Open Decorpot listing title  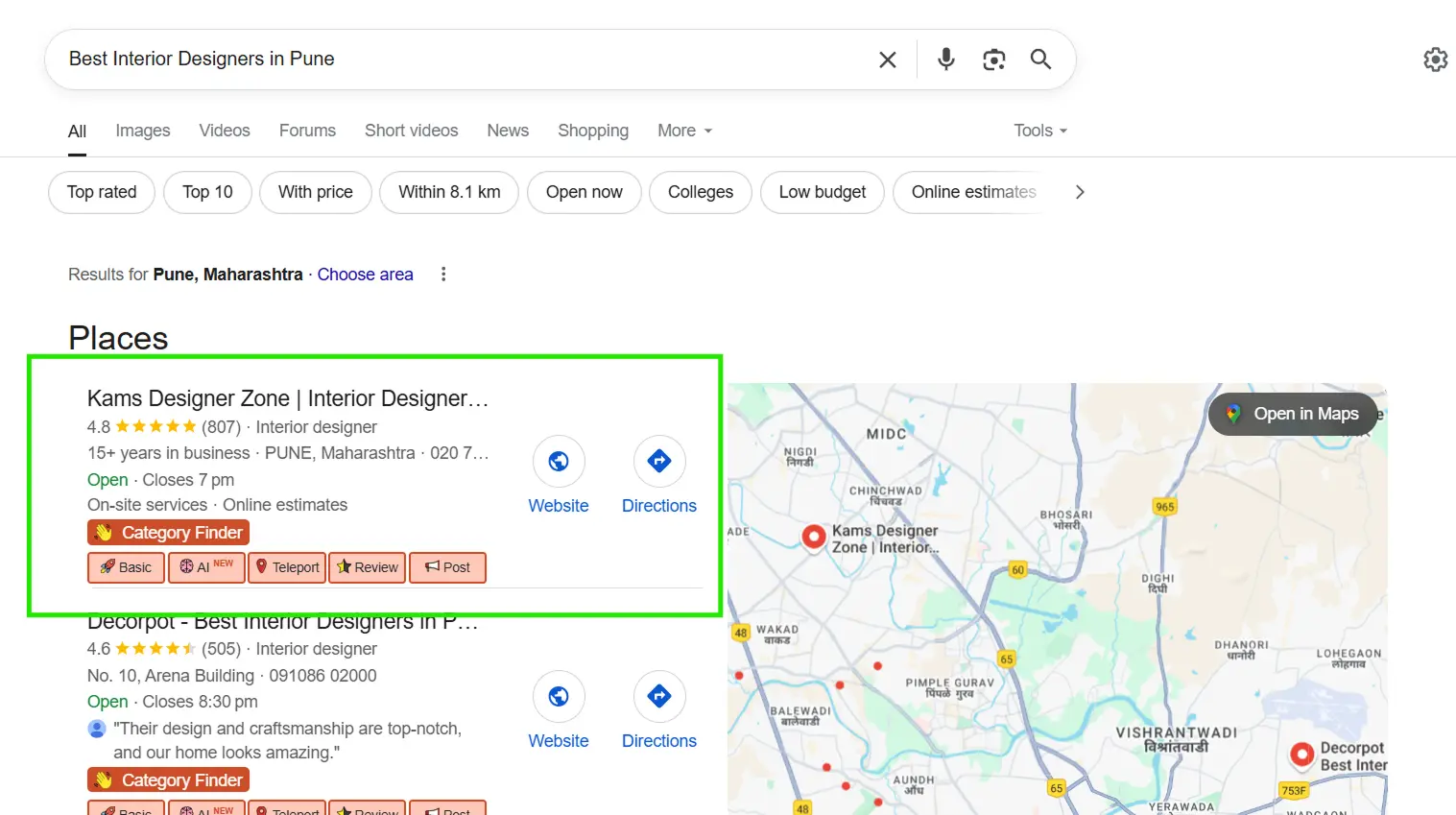point(283,622)
